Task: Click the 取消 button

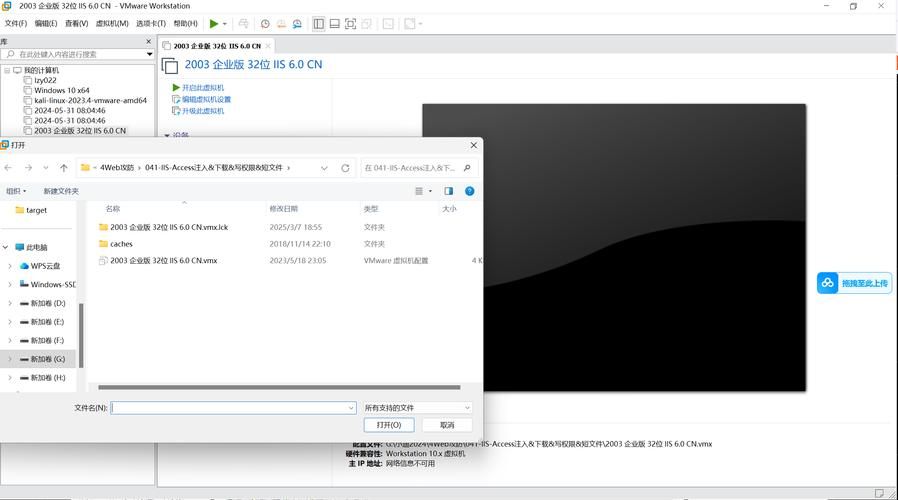Action: click(447, 425)
